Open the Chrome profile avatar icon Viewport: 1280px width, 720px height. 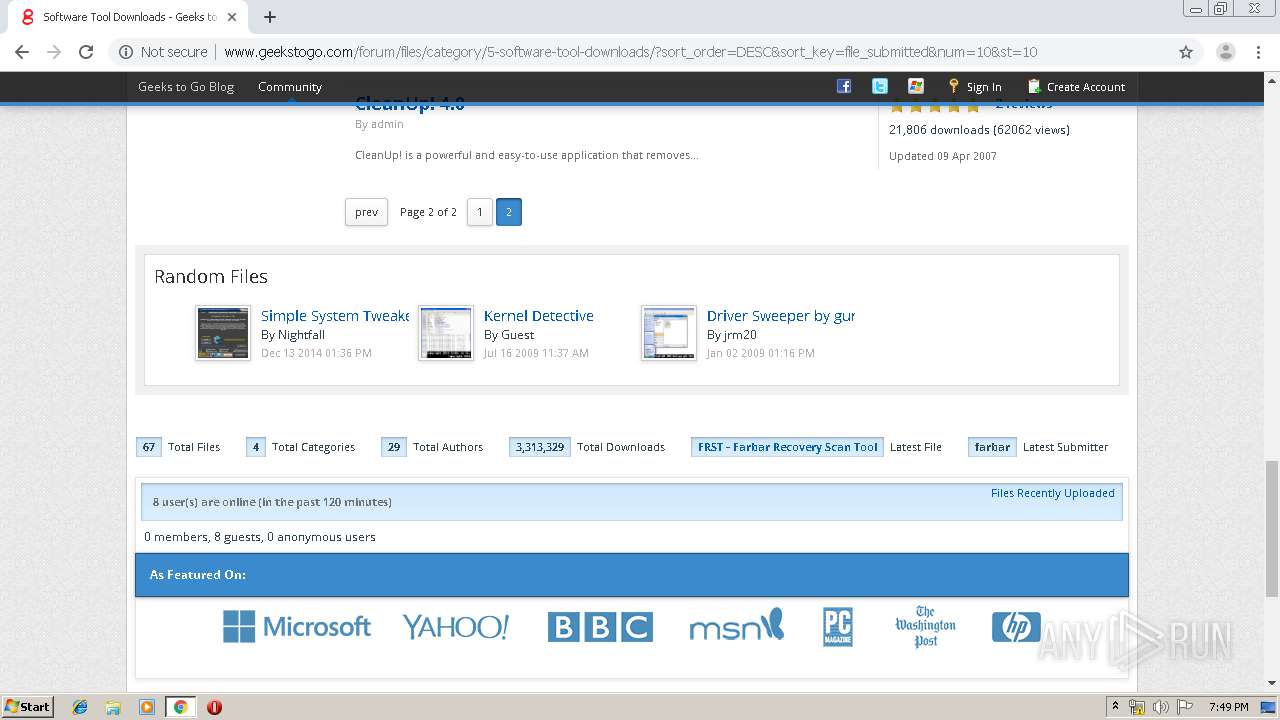(x=1225, y=52)
